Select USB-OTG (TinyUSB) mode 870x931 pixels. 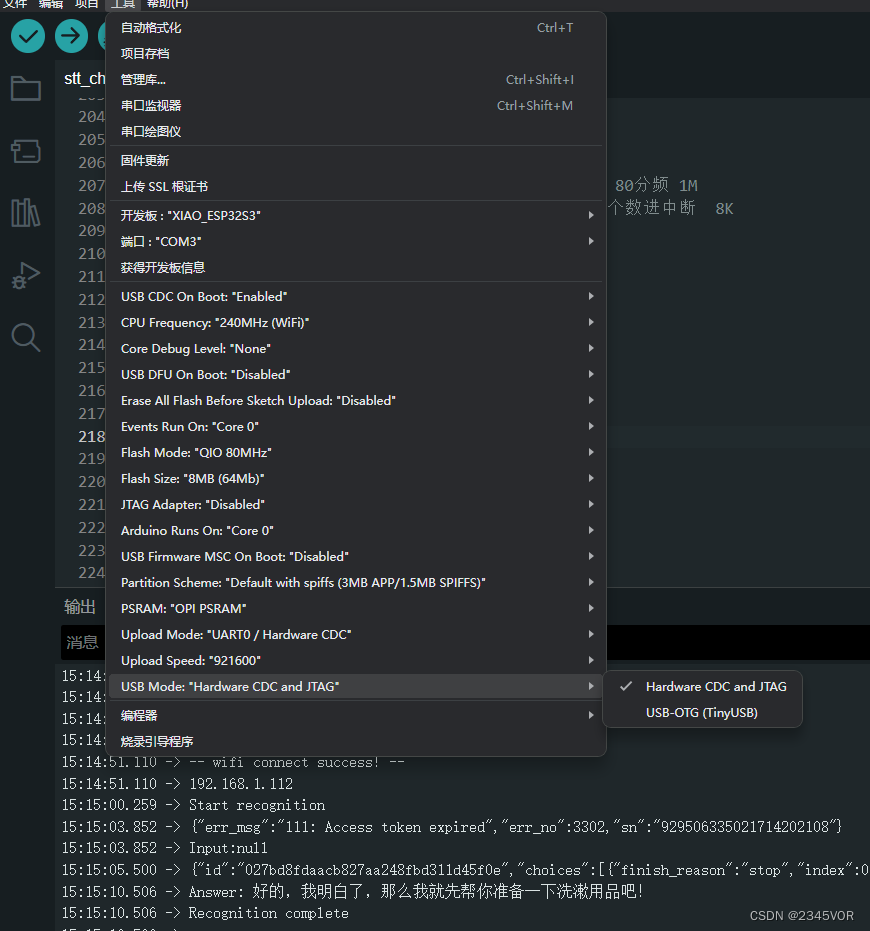(703, 712)
